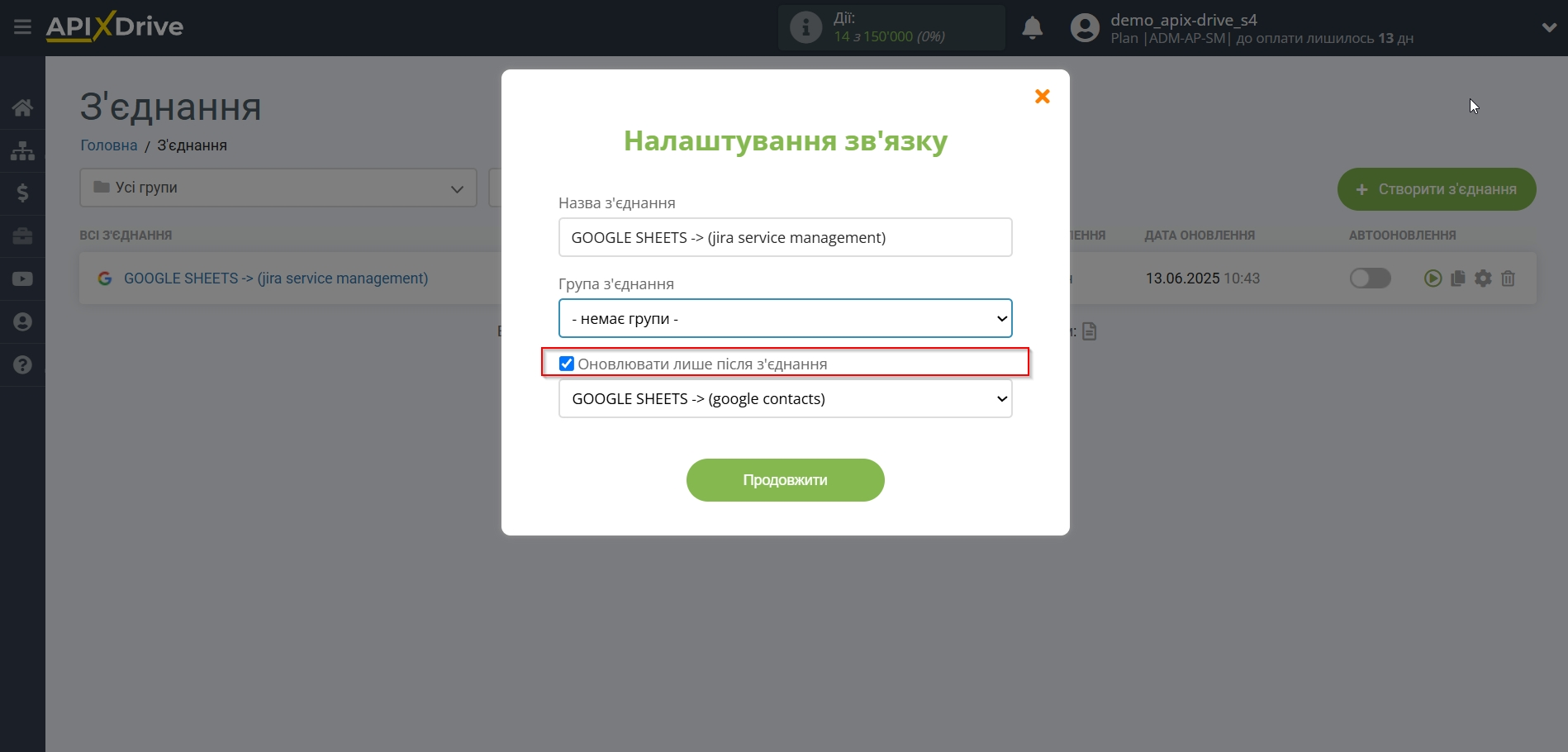The height and width of the screenshot is (752, 1568).
Task: Expand the account menu chevron
Action: pyautogui.click(x=1549, y=27)
